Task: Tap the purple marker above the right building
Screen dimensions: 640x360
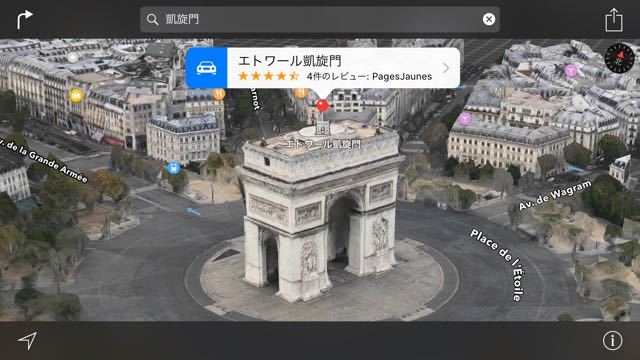Action: click(464, 119)
